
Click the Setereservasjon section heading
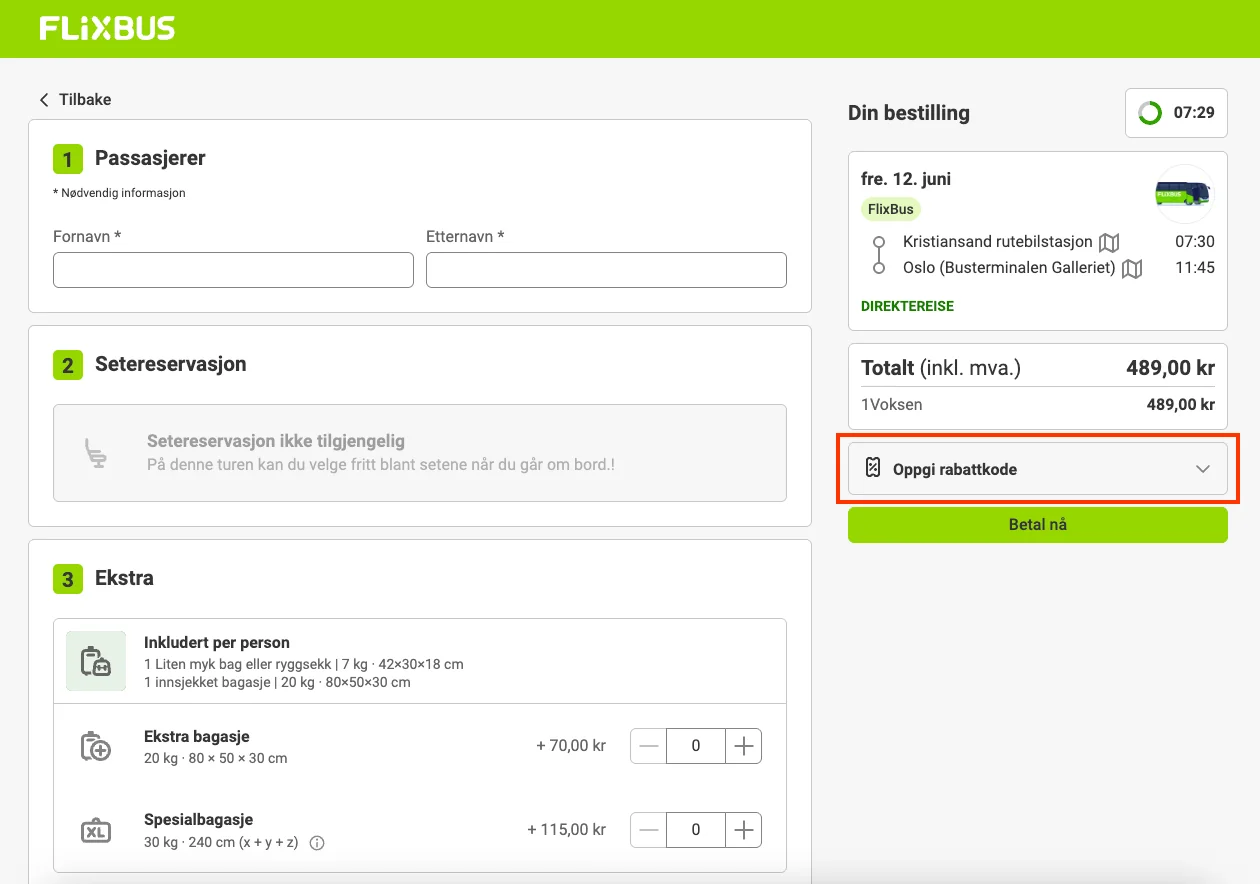170,364
